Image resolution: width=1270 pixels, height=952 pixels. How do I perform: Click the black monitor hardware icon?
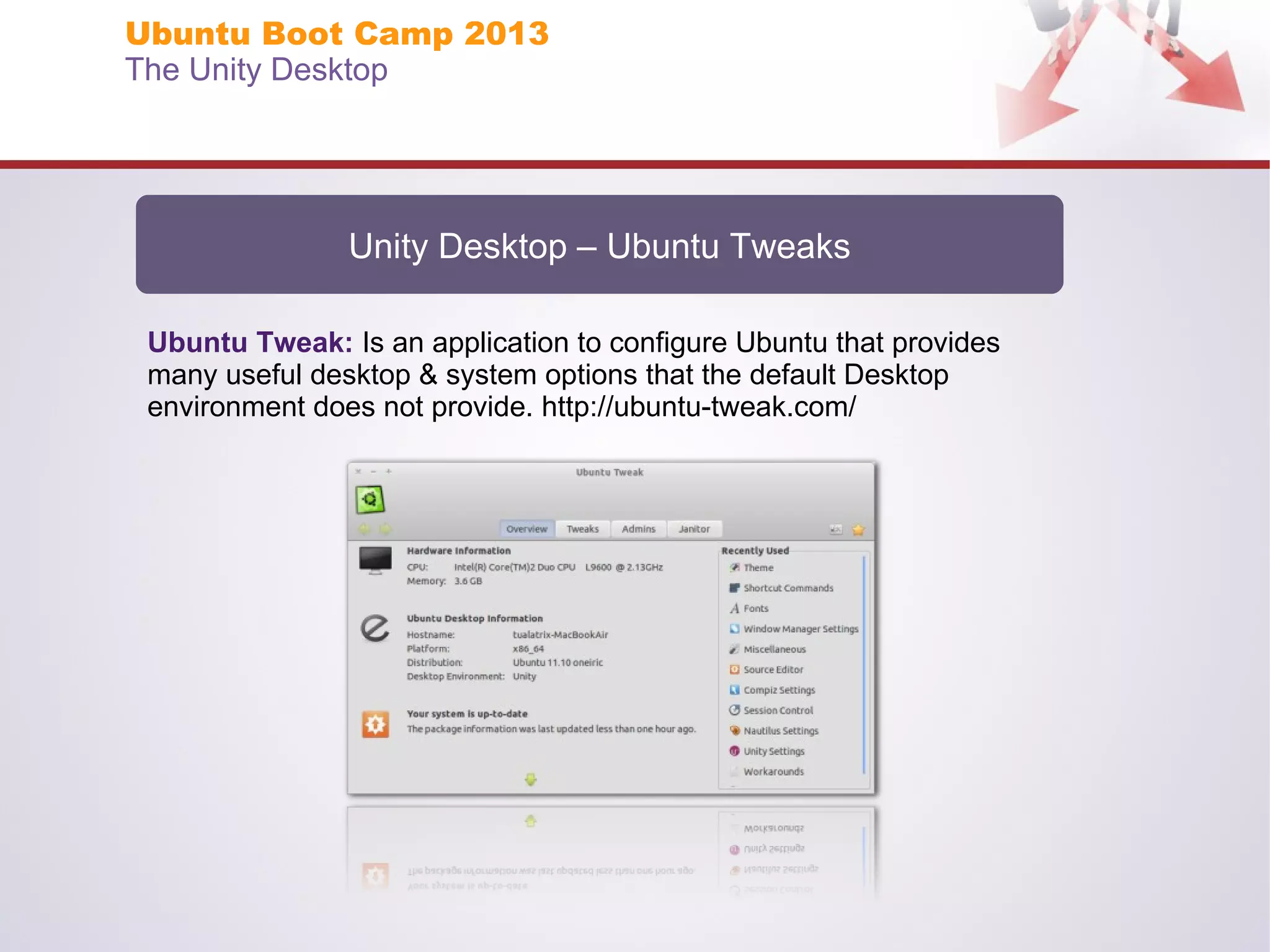click(x=375, y=560)
